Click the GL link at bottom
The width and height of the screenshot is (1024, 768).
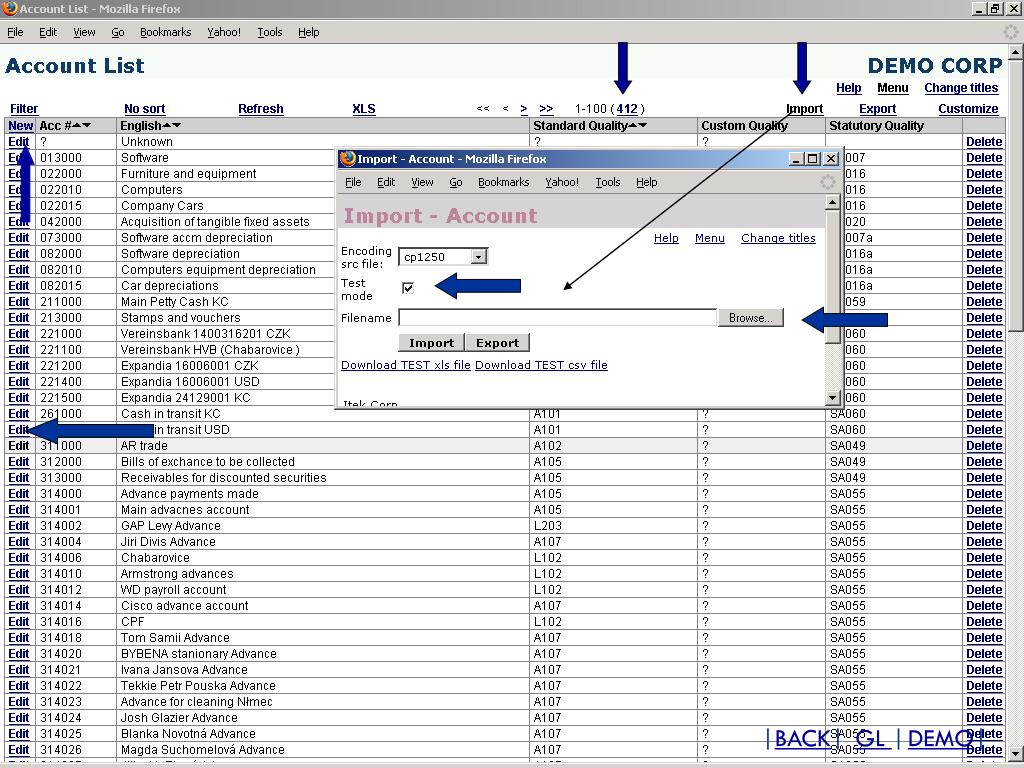coord(871,739)
